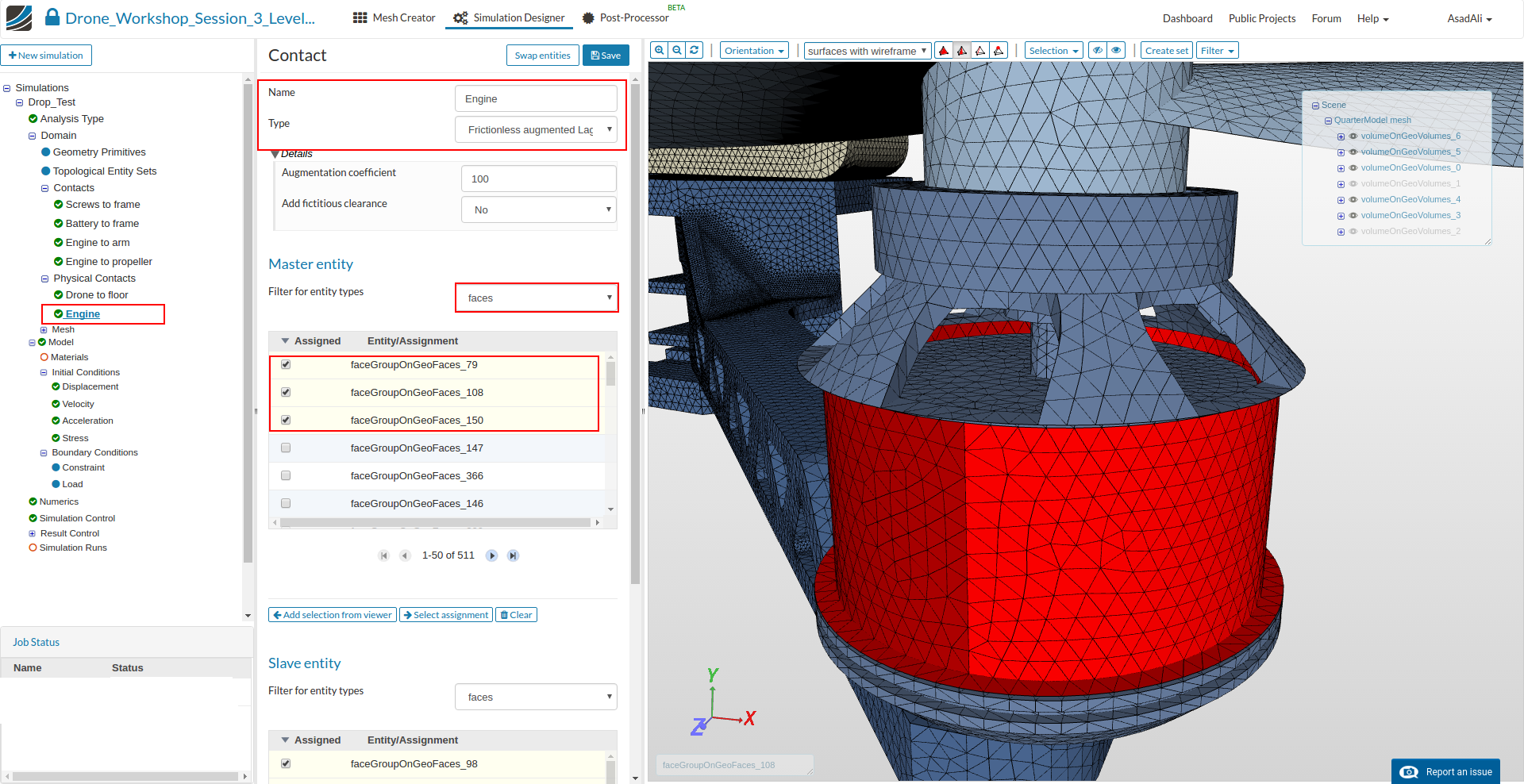
Task: Open the Post-Processor tab
Action: [x=625, y=17]
